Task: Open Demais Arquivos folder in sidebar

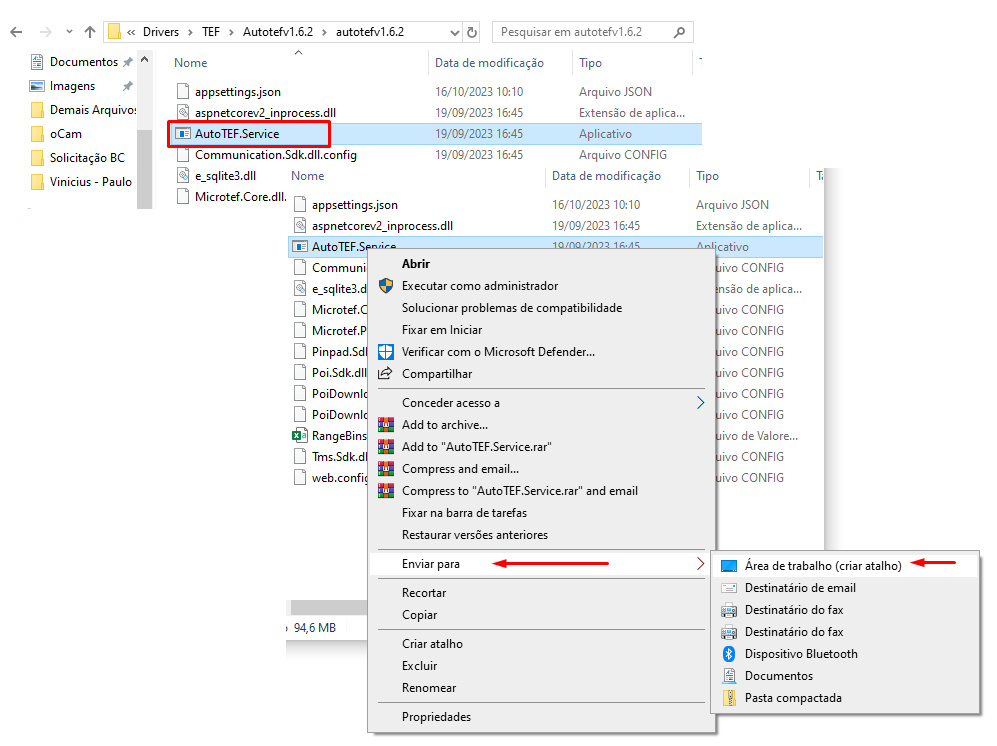Action: pyautogui.click(x=92, y=110)
